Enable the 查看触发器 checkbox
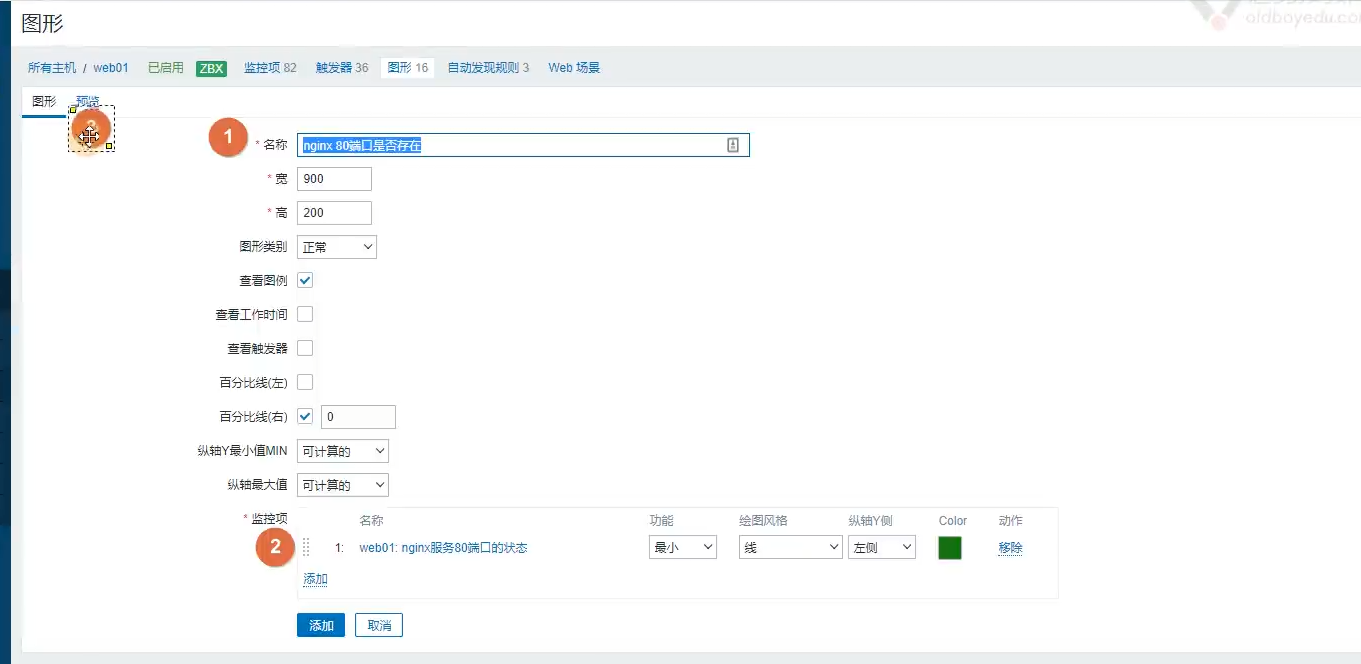 coord(306,348)
